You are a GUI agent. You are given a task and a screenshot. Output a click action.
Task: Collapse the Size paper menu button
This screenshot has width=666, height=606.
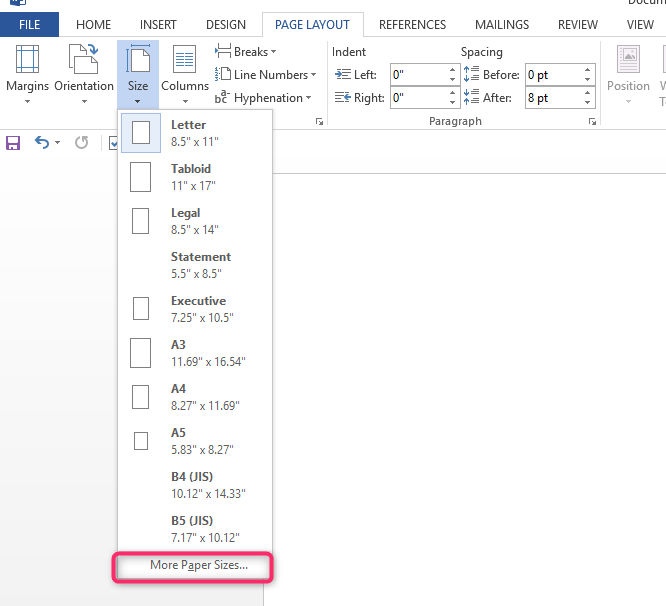(x=138, y=74)
